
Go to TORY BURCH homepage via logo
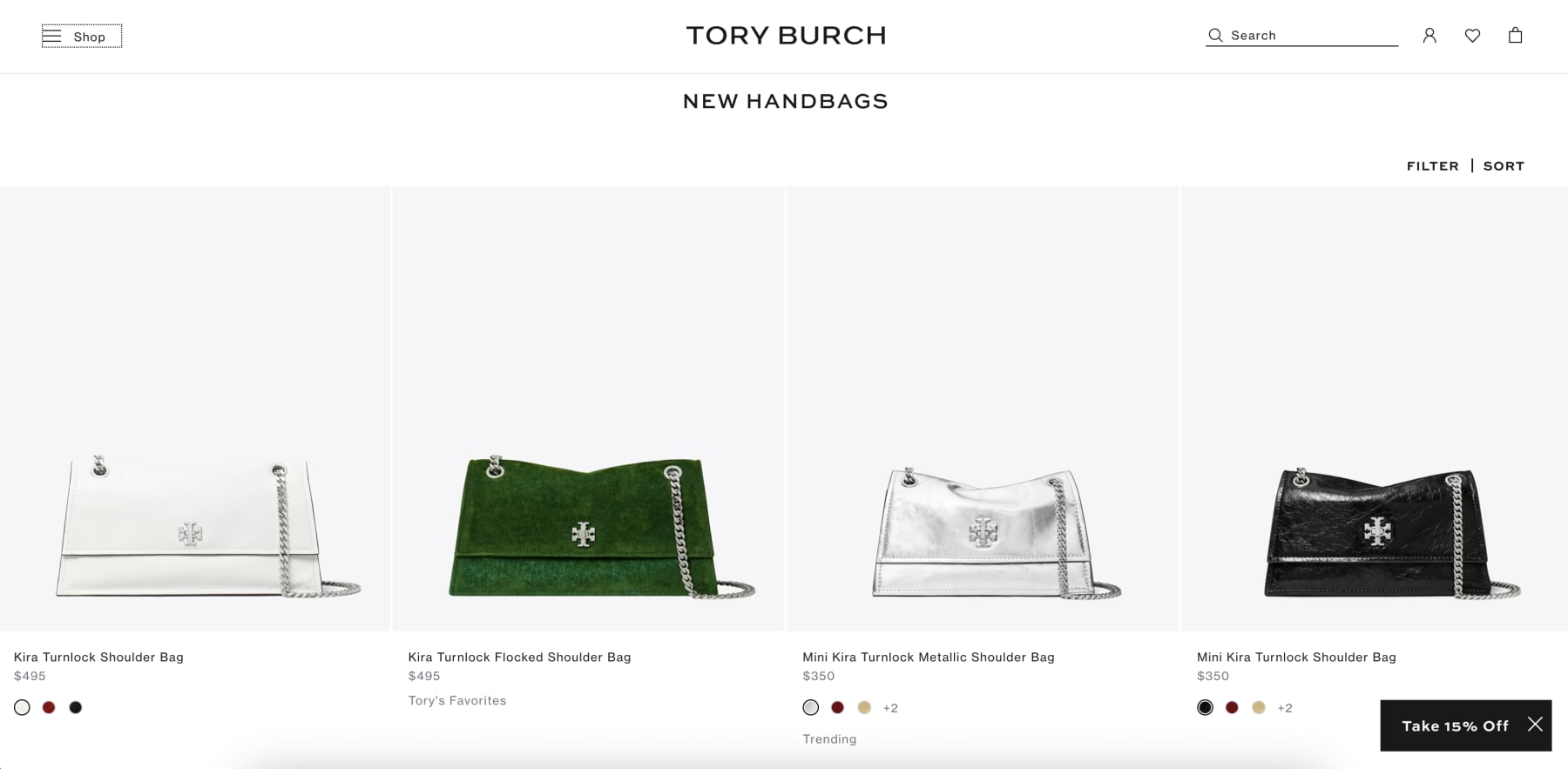(786, 35)
